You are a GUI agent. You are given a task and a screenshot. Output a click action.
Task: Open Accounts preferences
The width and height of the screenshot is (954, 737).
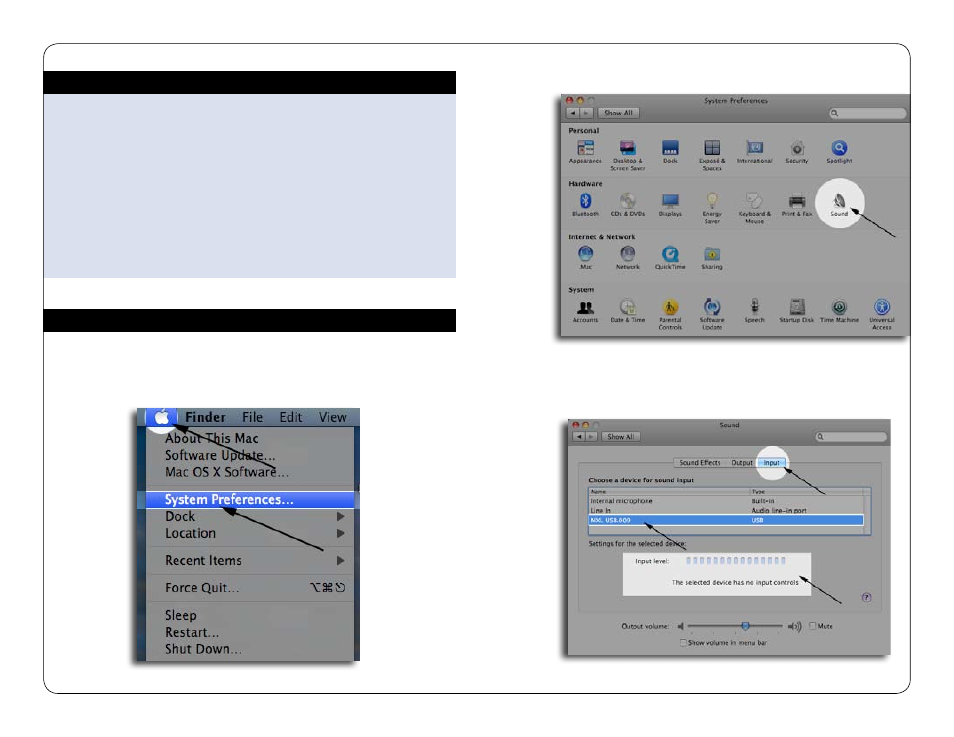585,310
